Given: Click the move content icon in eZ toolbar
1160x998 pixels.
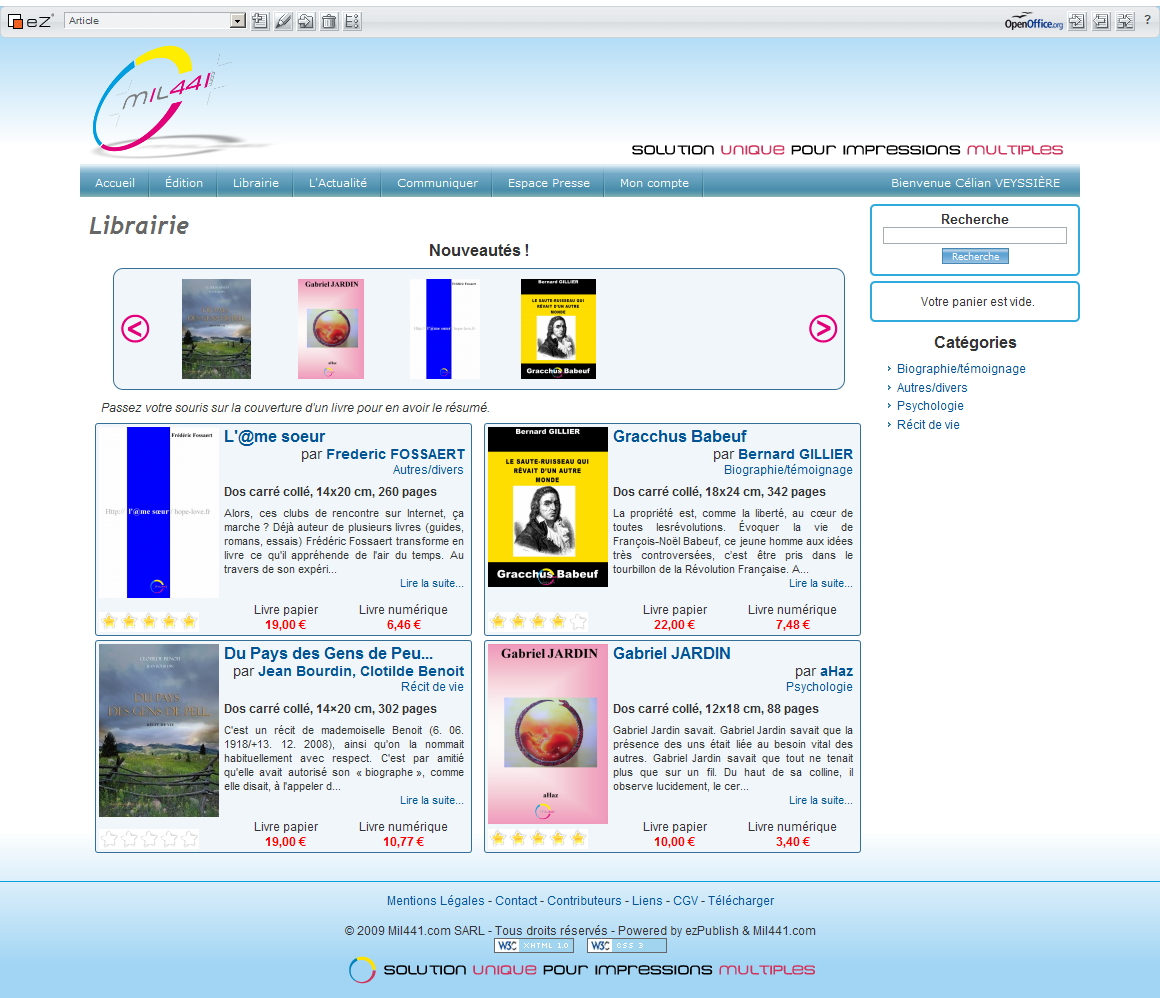Looking at the screenshot, I should [306, 21].
